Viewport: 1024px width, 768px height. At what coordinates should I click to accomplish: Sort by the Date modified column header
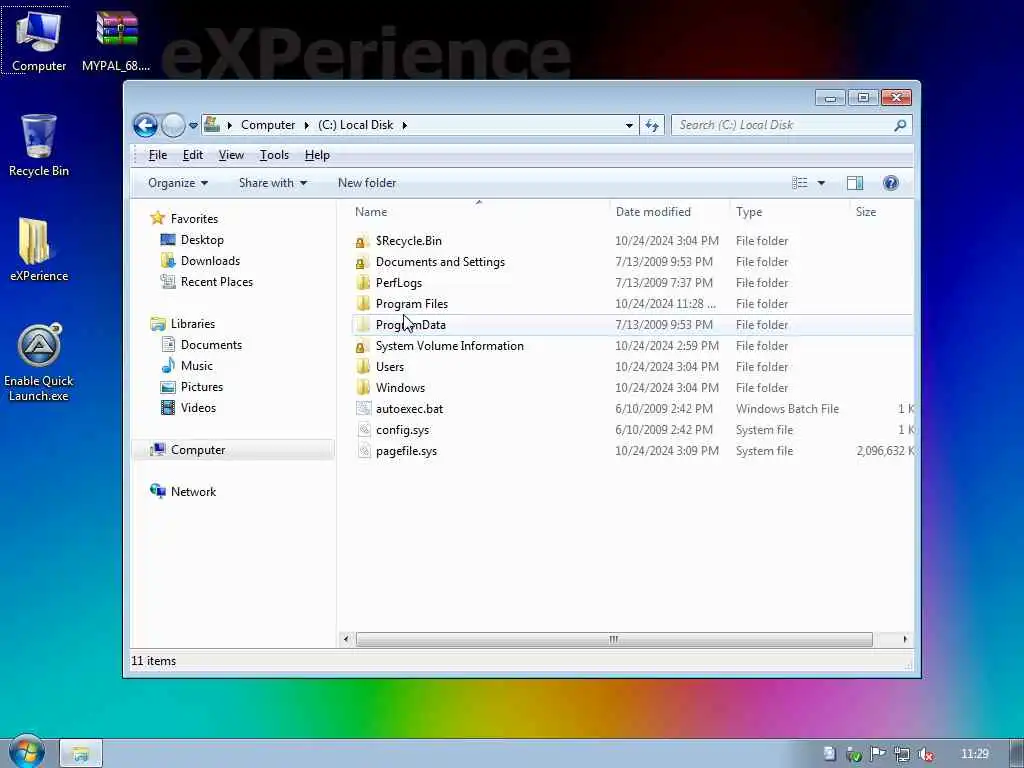(x=653, y=212)
